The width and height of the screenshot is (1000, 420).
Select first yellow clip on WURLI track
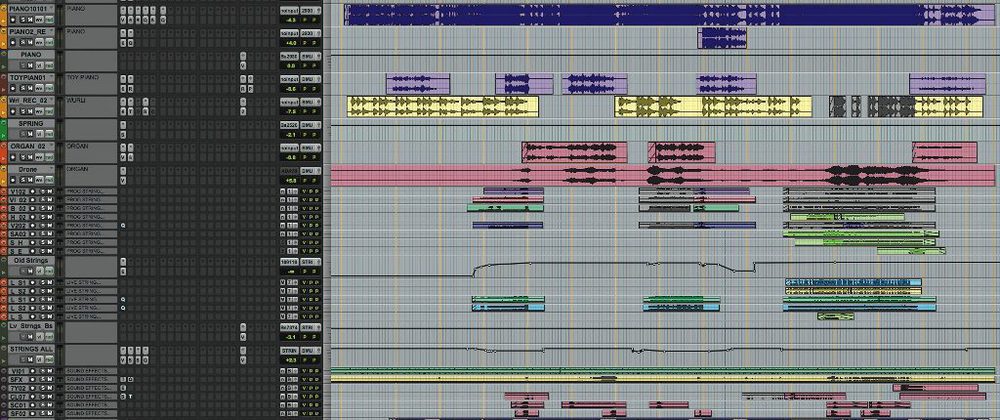click(x=443, y=106)
